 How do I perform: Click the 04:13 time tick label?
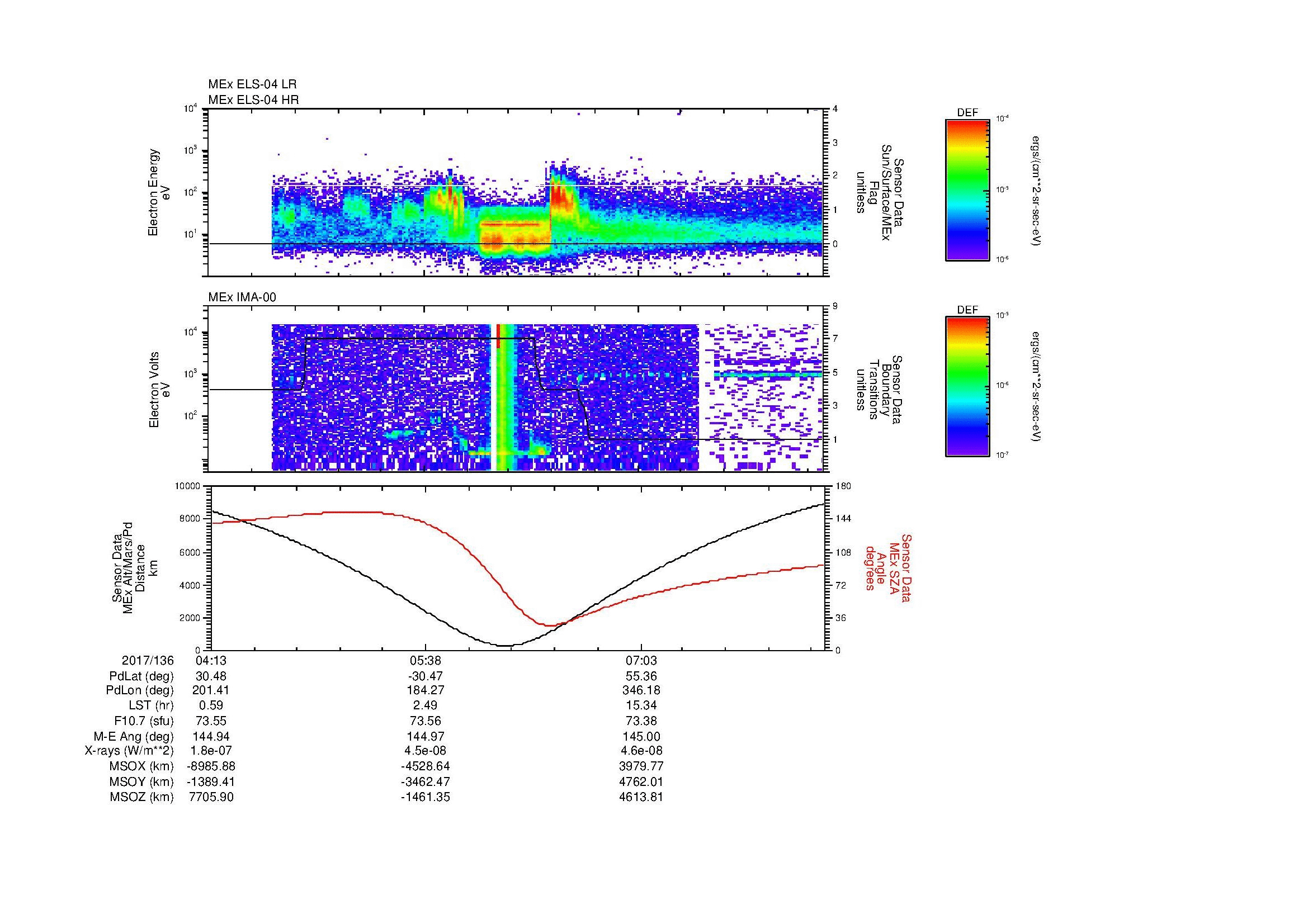click(x=211, y=660)
